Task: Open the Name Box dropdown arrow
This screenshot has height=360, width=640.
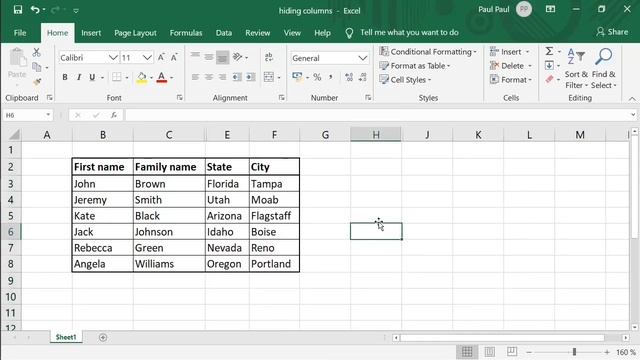Action: coord(48,115)
